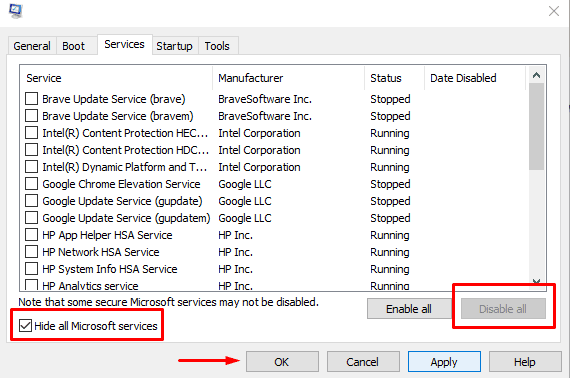Open the Tools tab

point(217,46)
